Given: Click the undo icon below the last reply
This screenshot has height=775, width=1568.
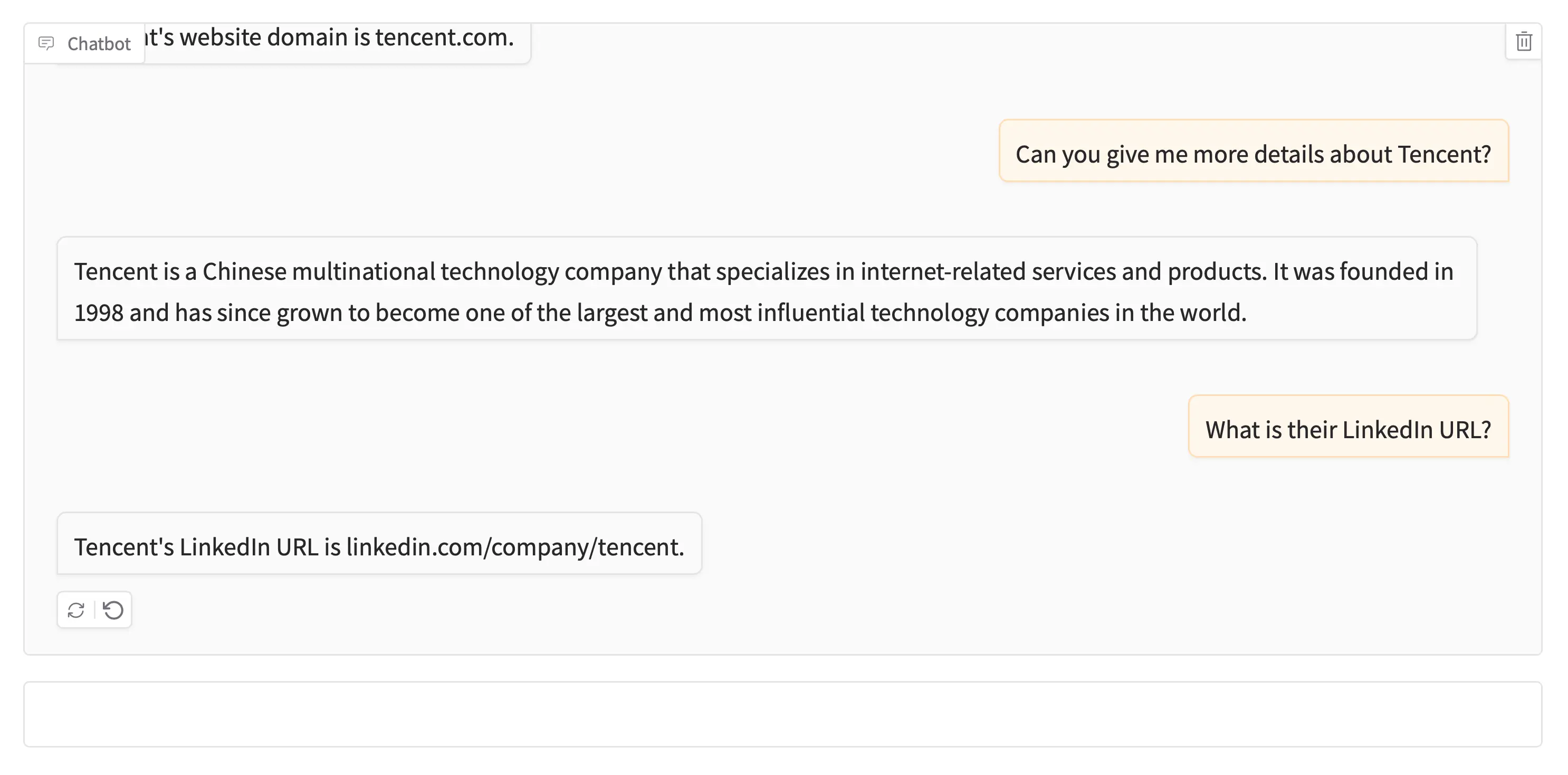Looking at the screenshot, I should point(113,610).
